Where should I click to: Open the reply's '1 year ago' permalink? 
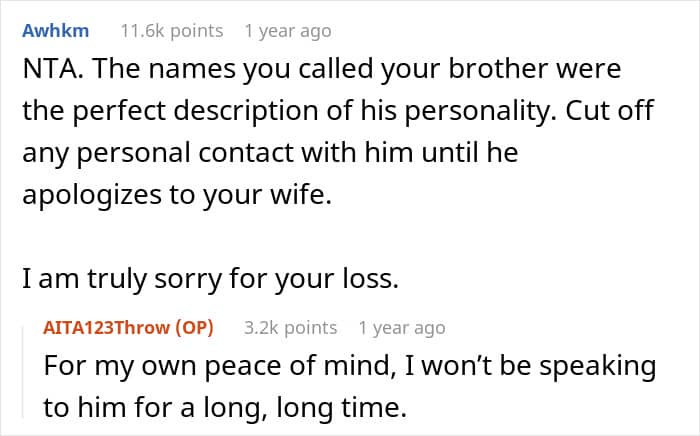click(x=401, y=327)
